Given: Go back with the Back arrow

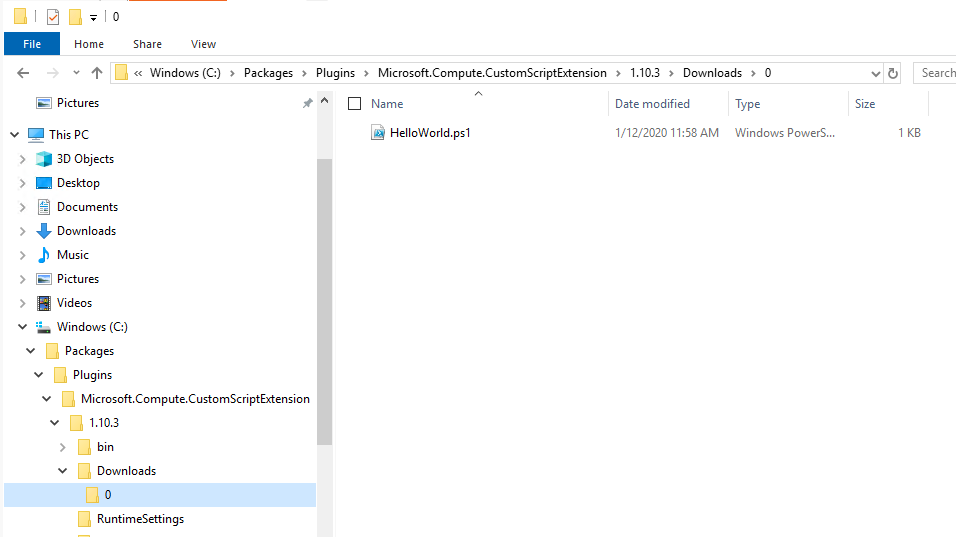Looking at the screenshot, I should tap(23, 73).
